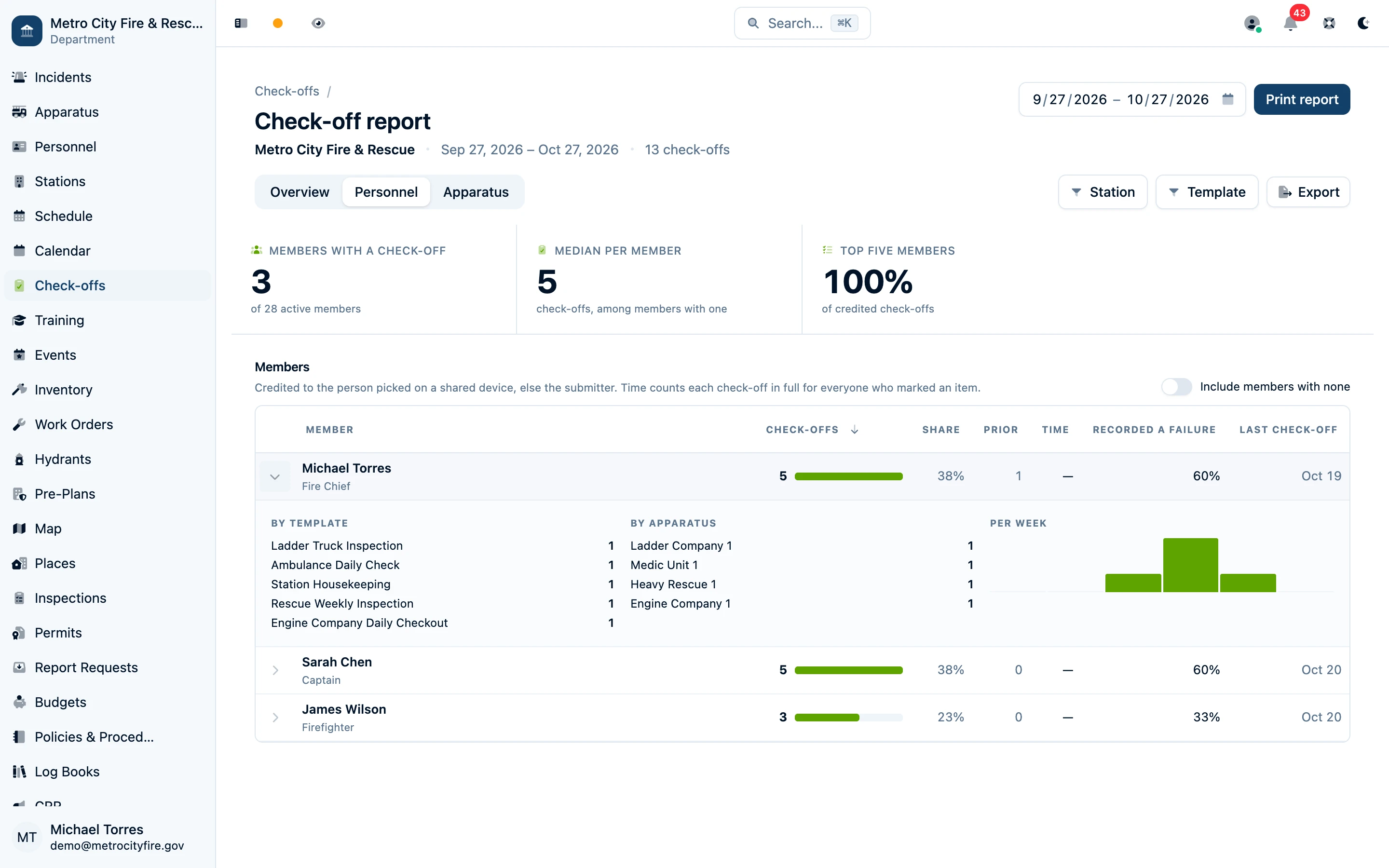Click the help lifebuoy icon
The image size is (1389, 868).
click(1329, 23)
